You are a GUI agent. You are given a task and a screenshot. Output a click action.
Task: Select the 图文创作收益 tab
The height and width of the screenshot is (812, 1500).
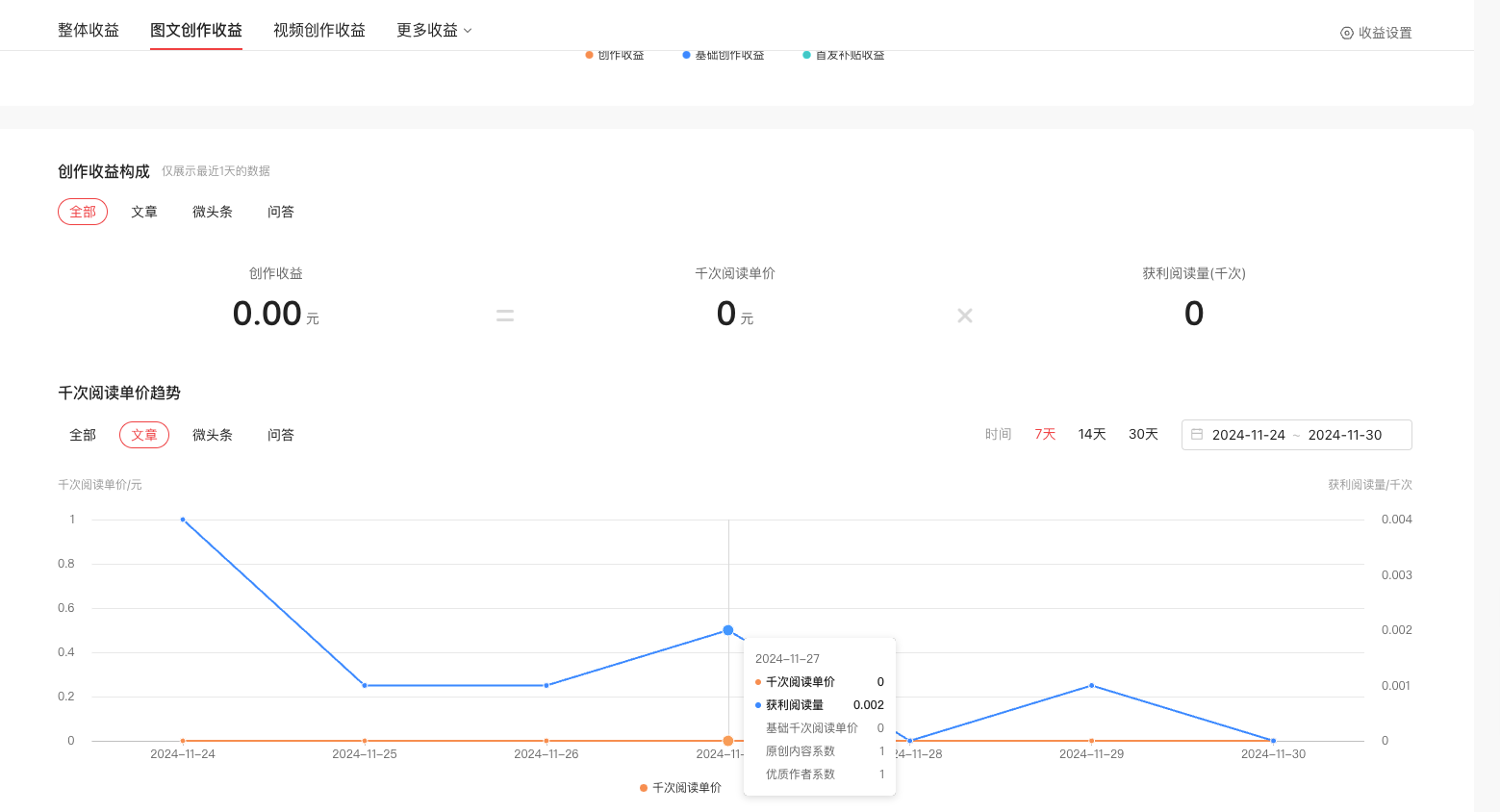196,30
